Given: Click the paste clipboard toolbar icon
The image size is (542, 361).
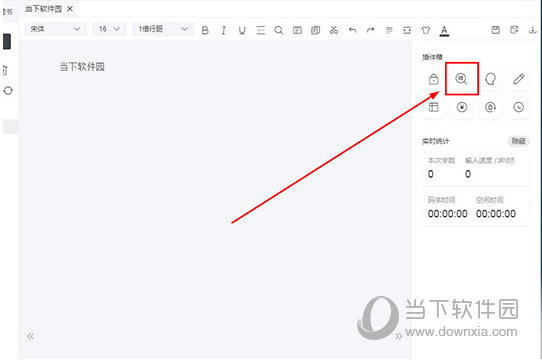Looking at the screenshot, I should click(297, 30).
